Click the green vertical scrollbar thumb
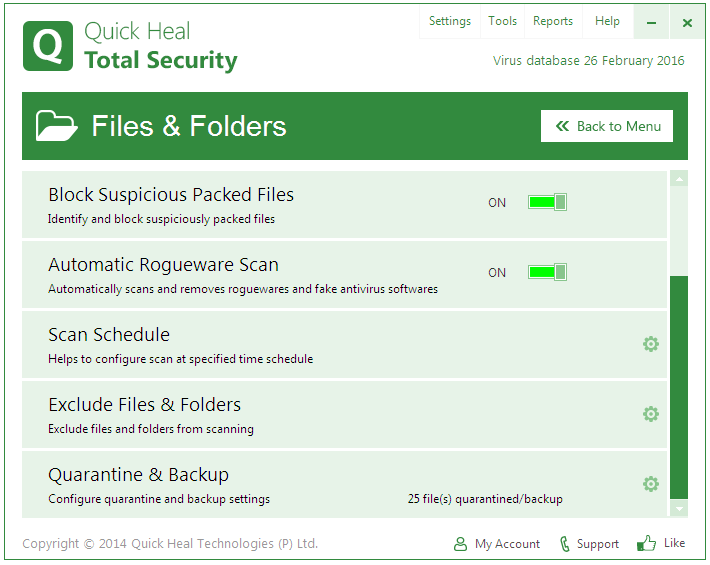710x565 pixels. tap(679, 387)
